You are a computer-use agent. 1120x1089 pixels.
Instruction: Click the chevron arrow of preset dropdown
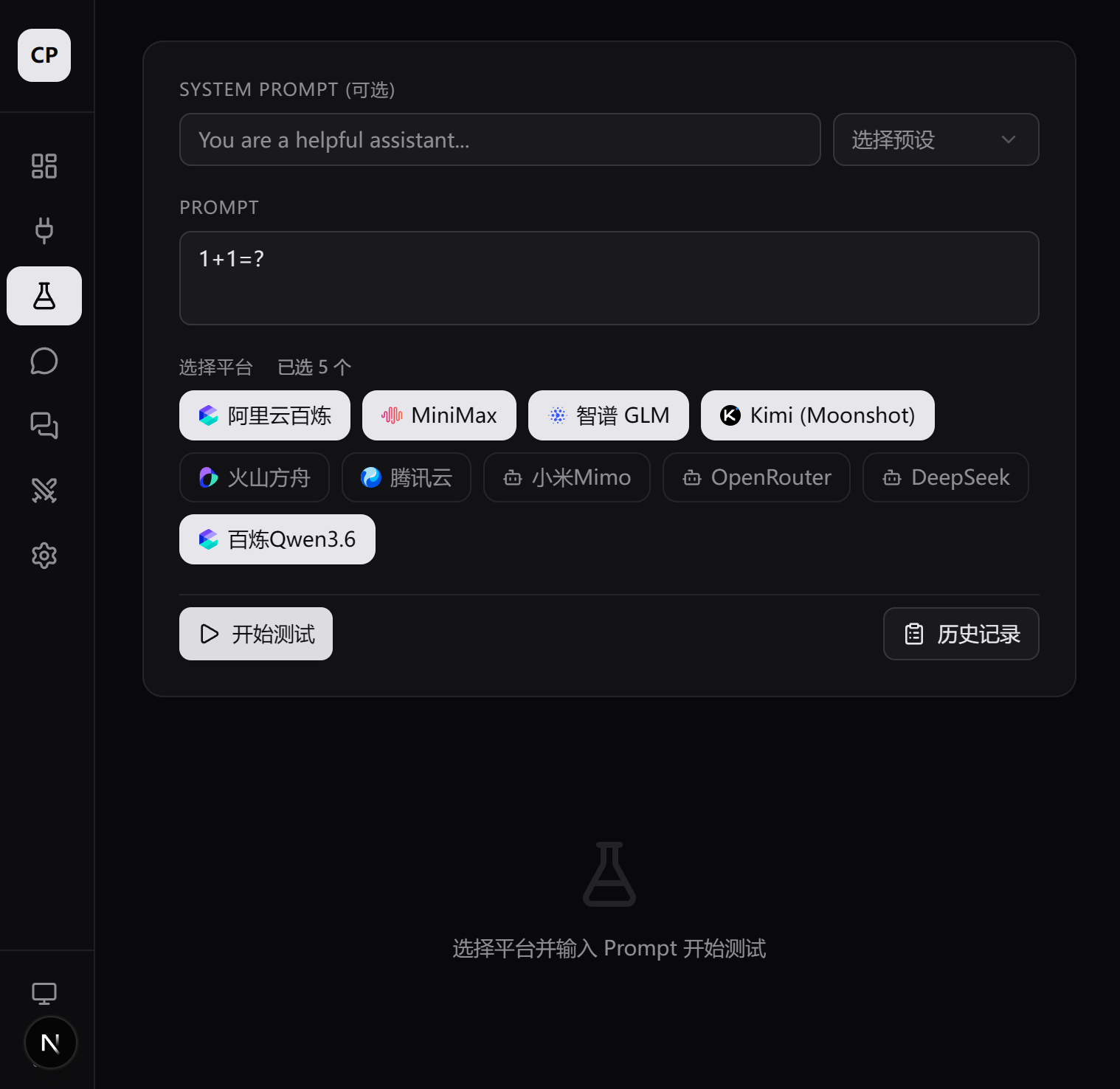point(1009,139)
